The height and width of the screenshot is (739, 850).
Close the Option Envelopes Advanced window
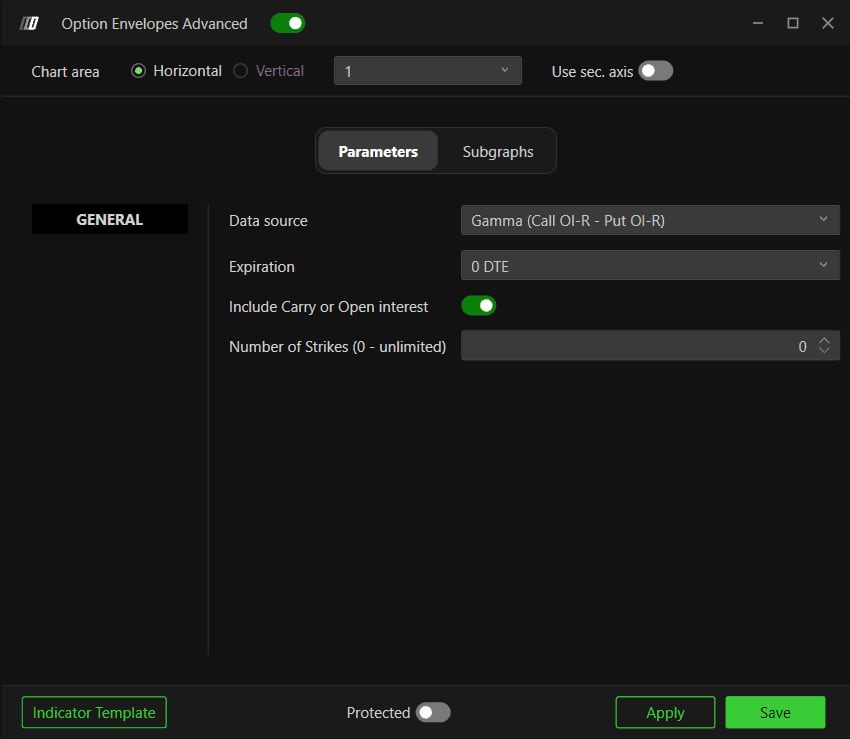[x=827, y=23]
